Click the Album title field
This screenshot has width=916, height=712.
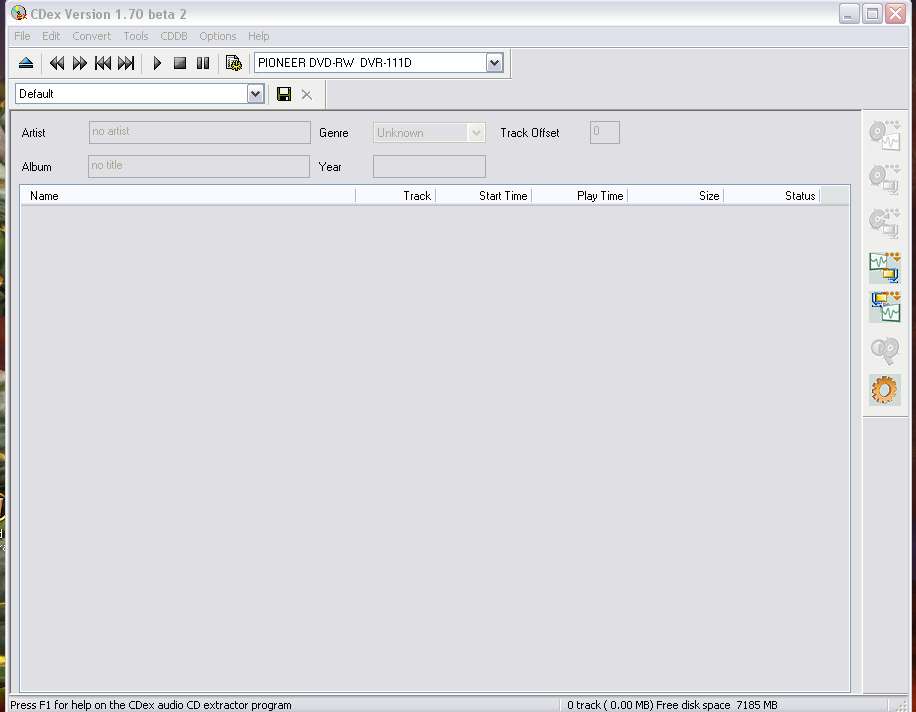pyautogui.click(x=199, y=166)
